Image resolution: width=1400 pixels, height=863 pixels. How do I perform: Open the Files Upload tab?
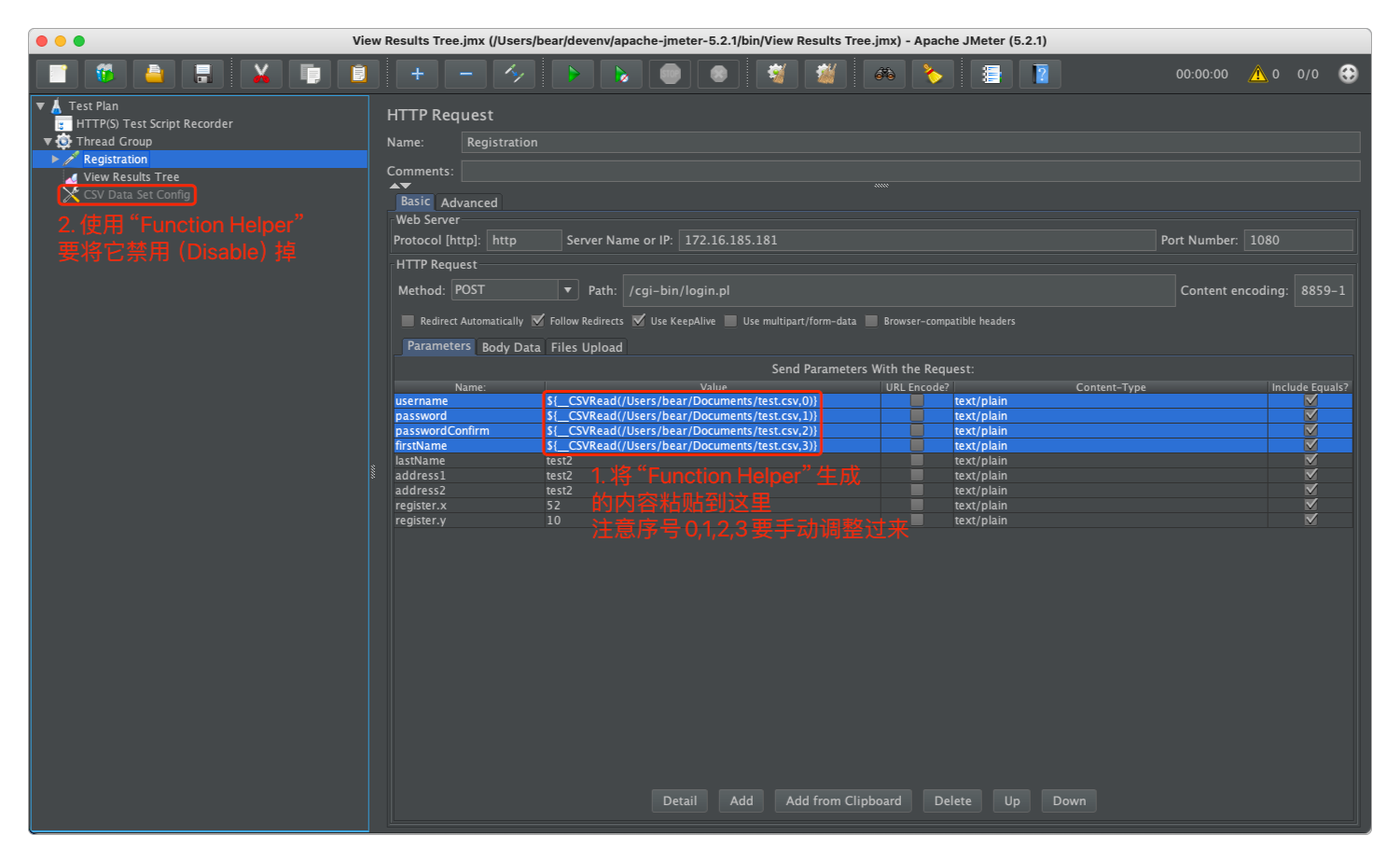[587, 347]
